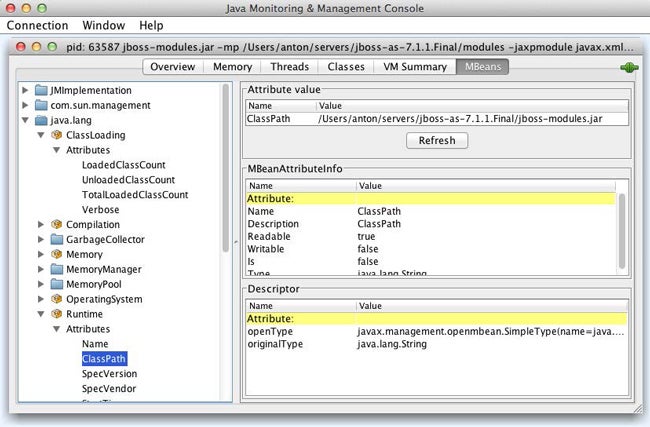Click the Description row in MBeanAttributeInfo
Viewport: 650px width, 427px height.
pyautogui.click(x=431, y=224)
